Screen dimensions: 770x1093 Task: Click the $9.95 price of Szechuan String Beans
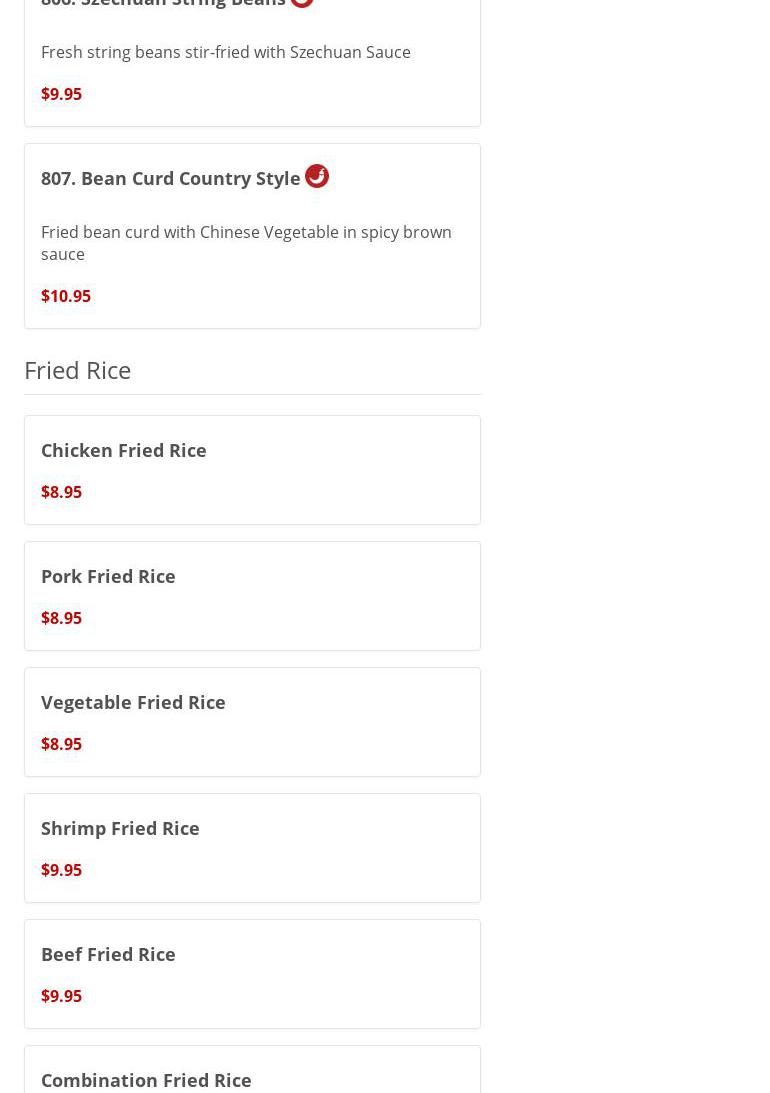61,94
